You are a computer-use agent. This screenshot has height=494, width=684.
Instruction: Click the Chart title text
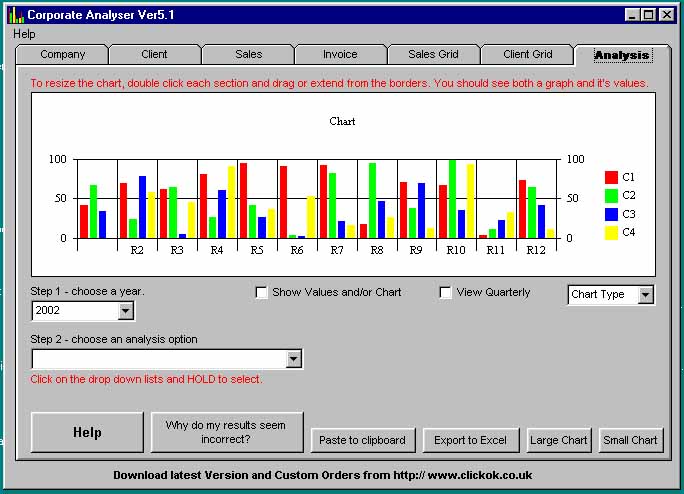(342, 121)
